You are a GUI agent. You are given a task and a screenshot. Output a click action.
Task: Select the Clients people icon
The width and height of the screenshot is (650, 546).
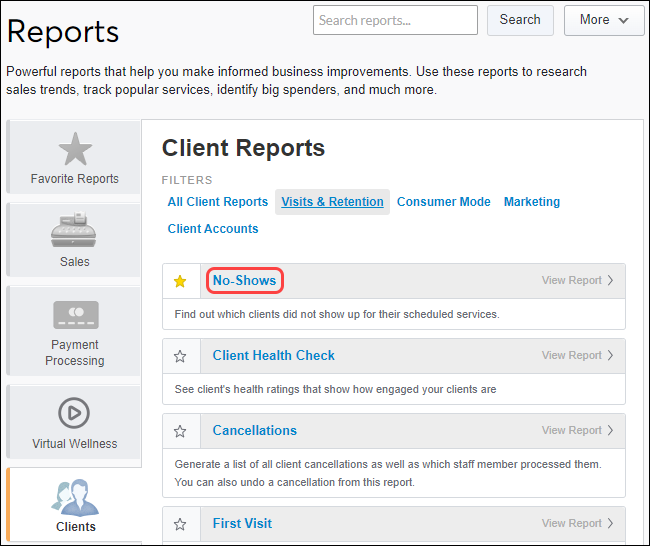[x=75, y=496]
